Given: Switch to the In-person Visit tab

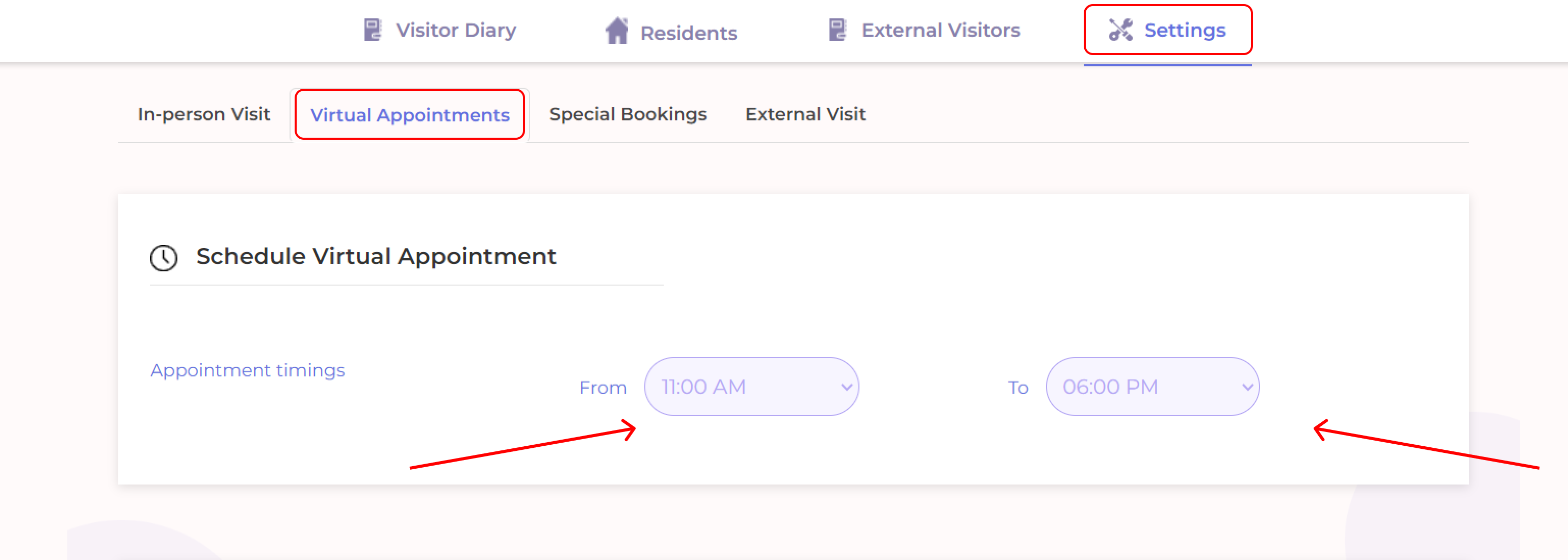Looking at the screenshot, I should click(x=204, y=114).
